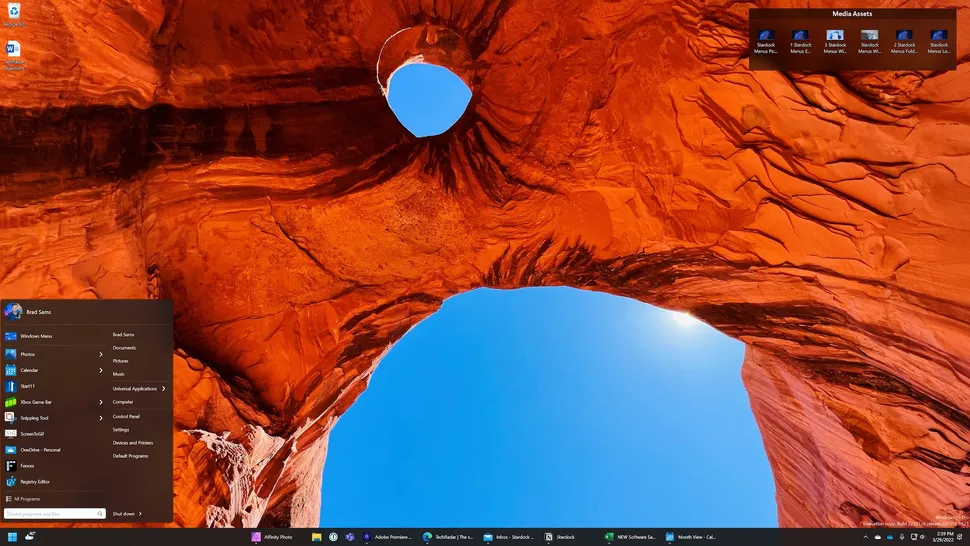Open File Explorer from the taskbar
Screen dimensions: 970x546
317,537
